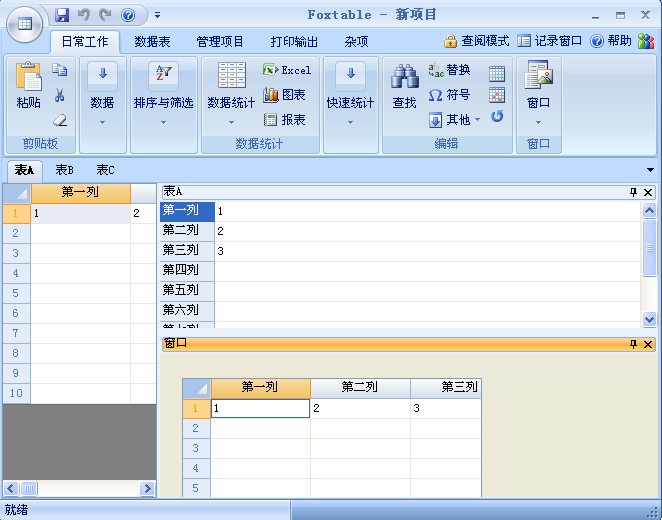Screen dimensions: 662x520
Task: Click the 图表 chart button
Action: click(x=285, y=95)
